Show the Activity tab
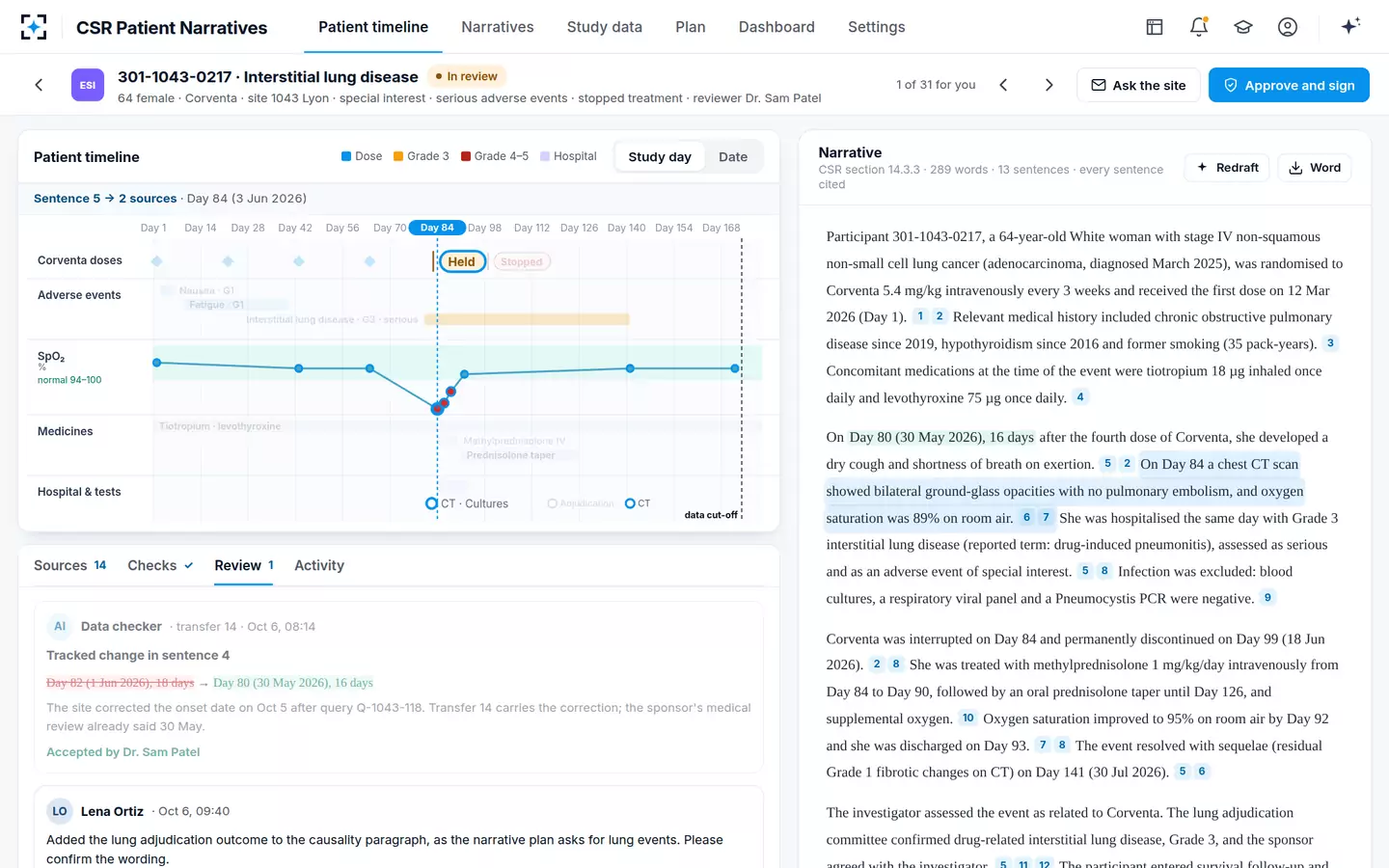 (x=319, y=565)
